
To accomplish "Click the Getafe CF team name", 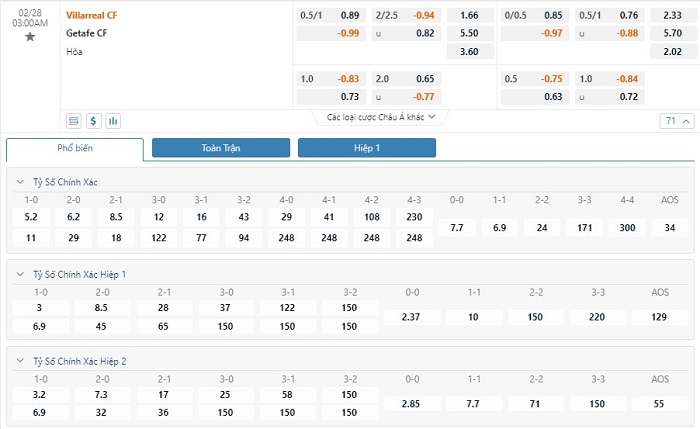I will (x=86, y=32).
